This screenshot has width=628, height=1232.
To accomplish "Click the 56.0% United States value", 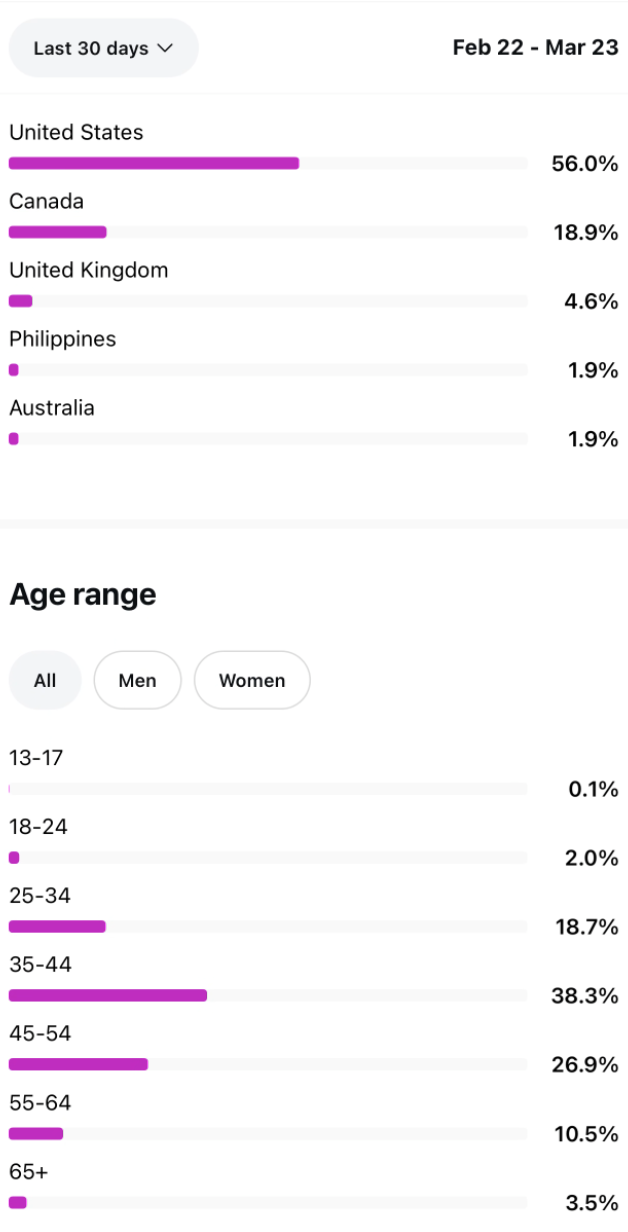I will [x=585, y=164].
